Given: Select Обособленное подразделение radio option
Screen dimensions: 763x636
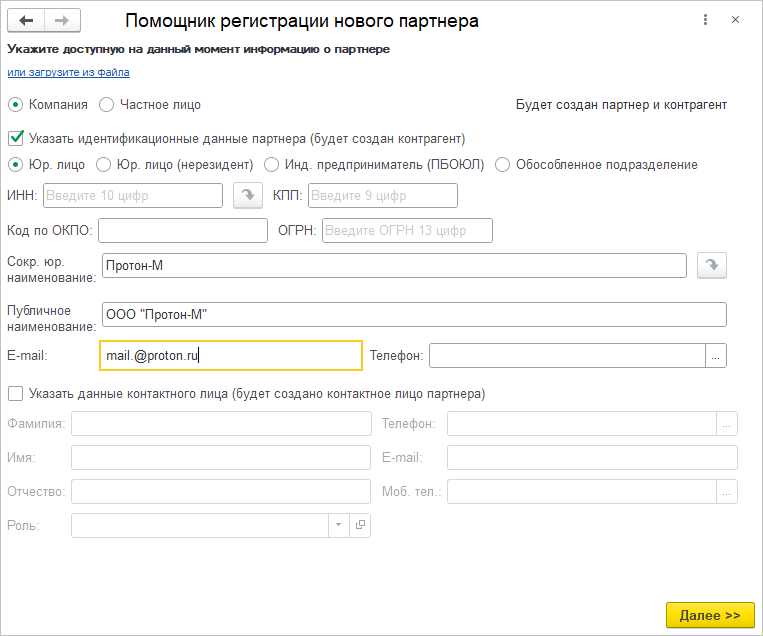Looking at the screenshot, I should 502,165.
